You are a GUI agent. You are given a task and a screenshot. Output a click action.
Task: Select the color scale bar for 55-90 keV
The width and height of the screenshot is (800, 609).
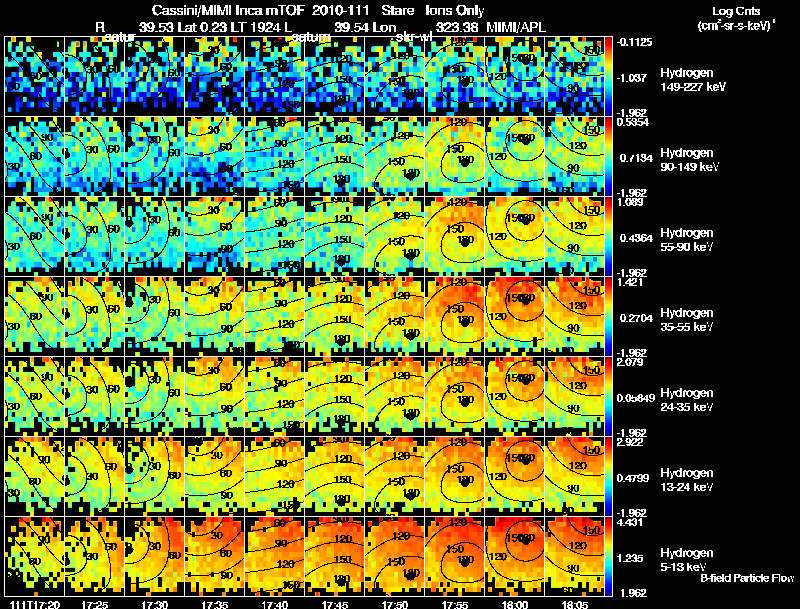point(608,236)
